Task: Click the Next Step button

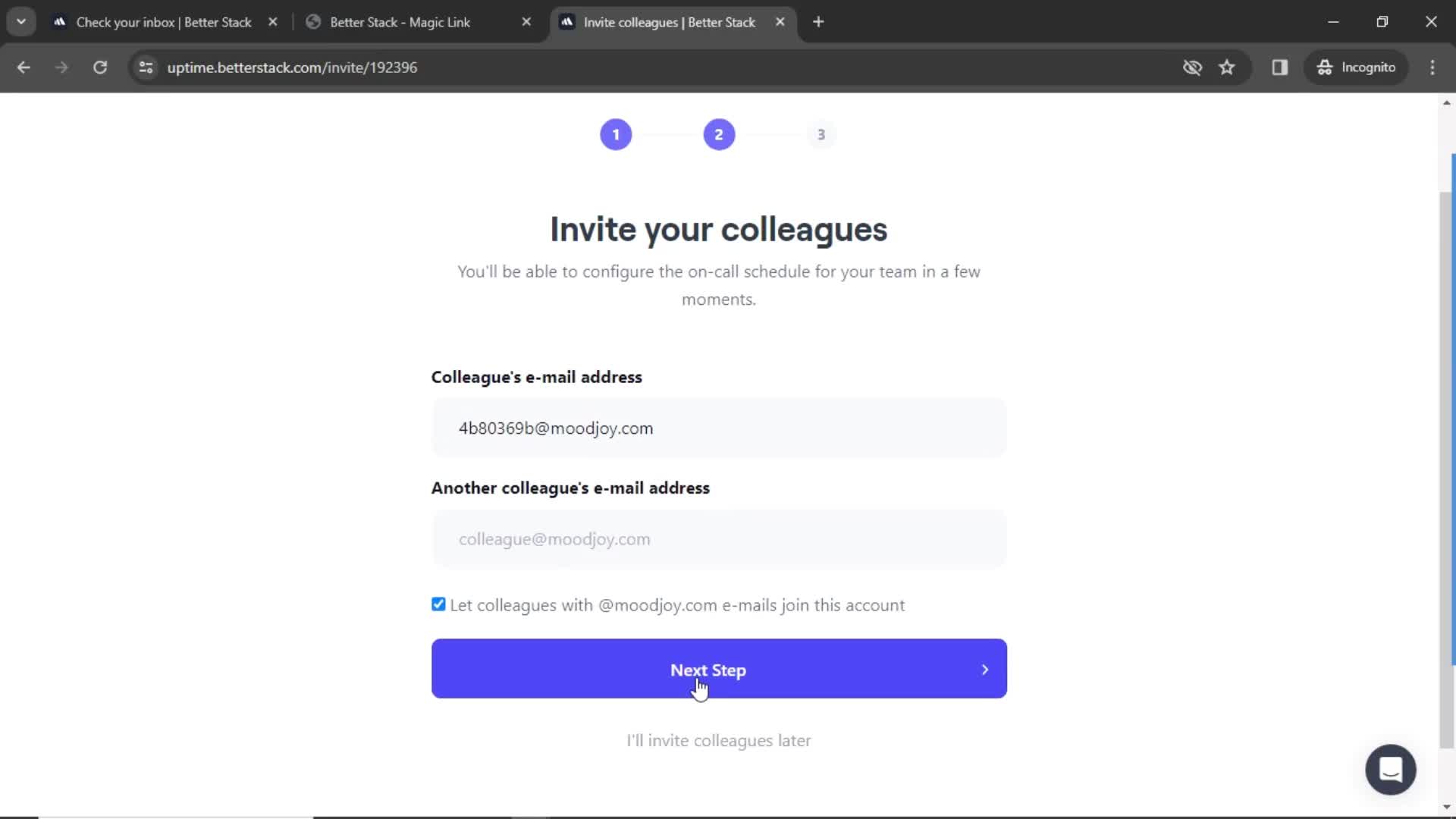Action: [718, 669]
